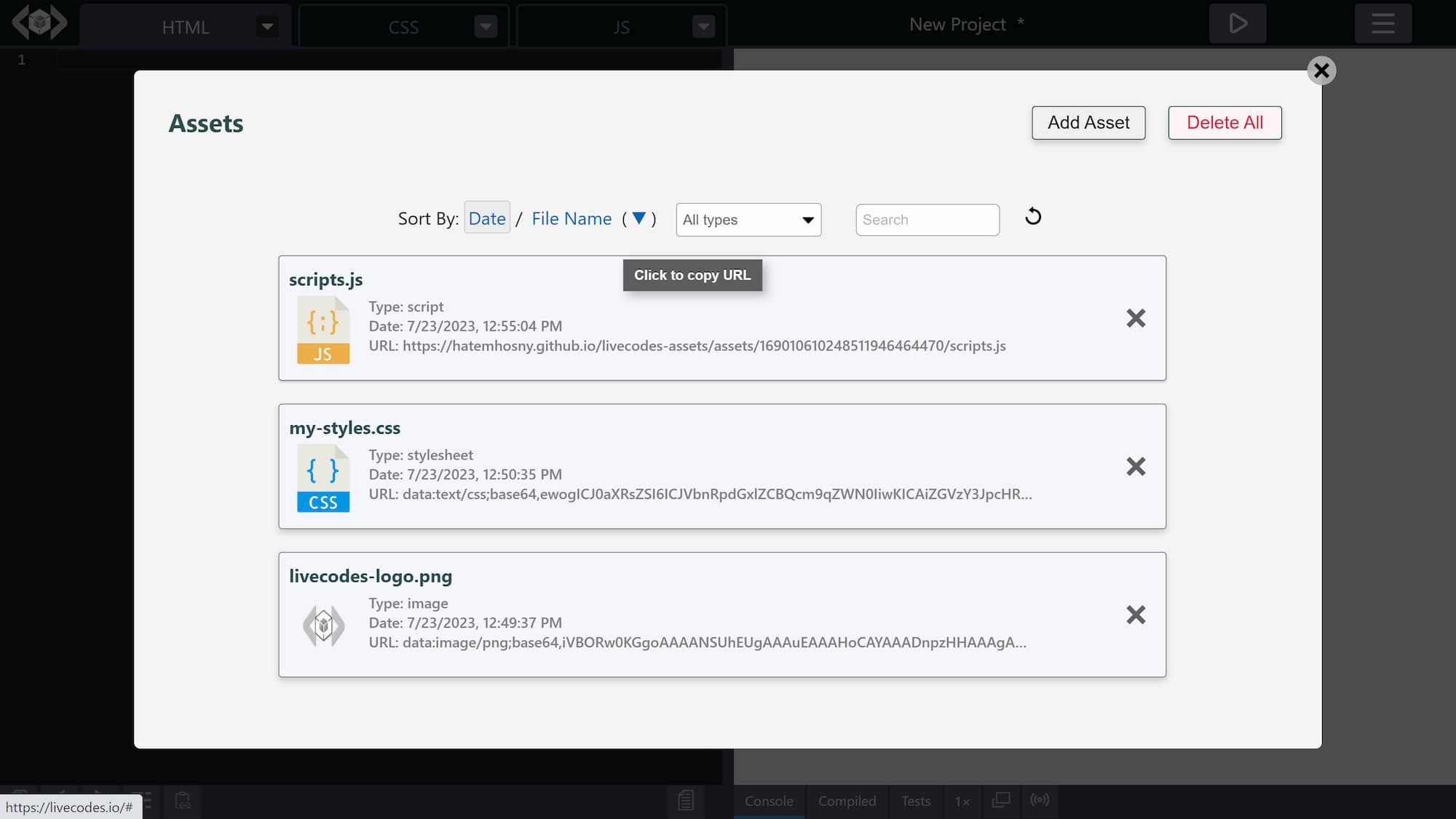Click the hamburger menu icon

pos(1383,22)
